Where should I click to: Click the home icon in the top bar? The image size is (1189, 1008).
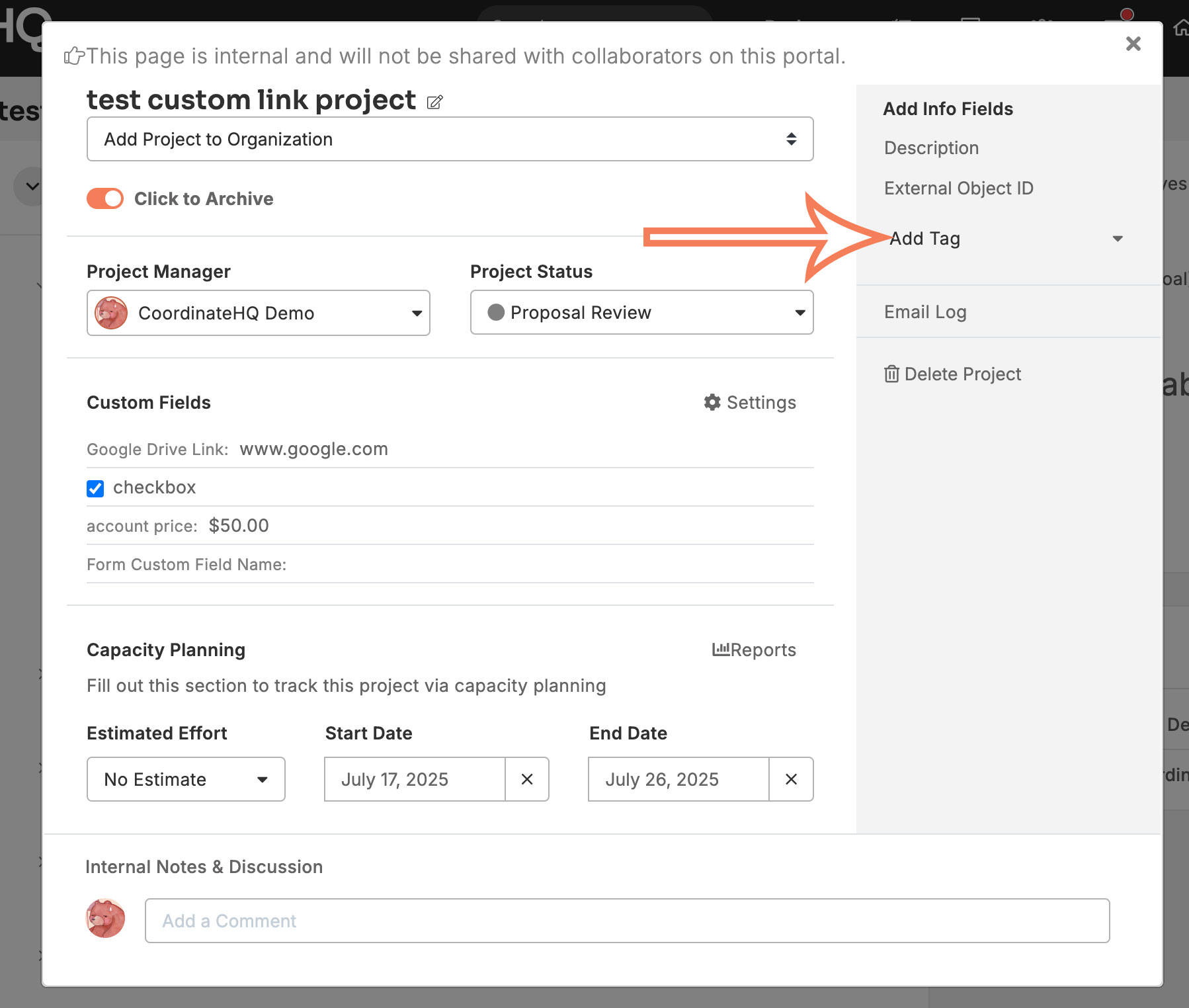click(1180, 28)
